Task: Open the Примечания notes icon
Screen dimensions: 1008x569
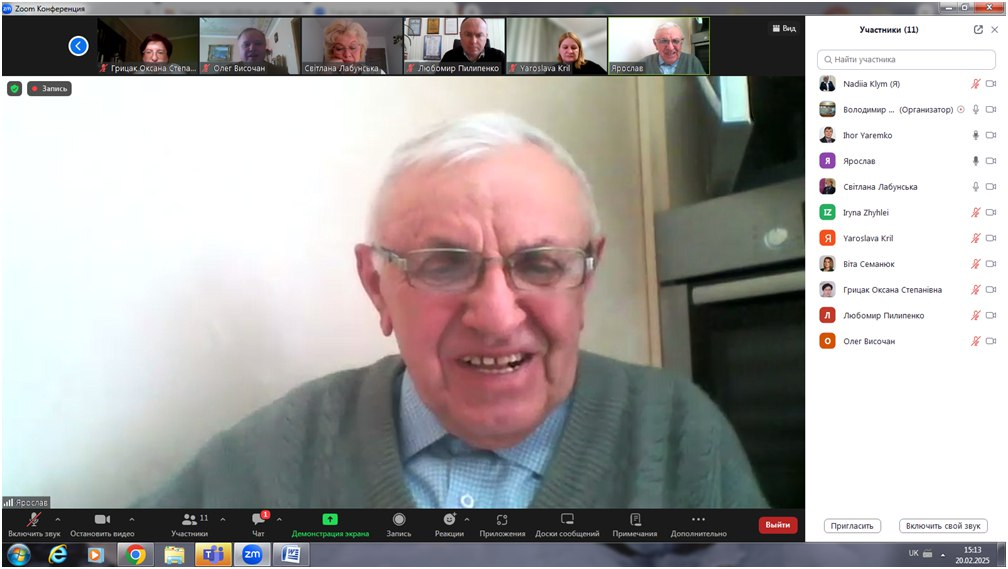Action: click(635, 520)
